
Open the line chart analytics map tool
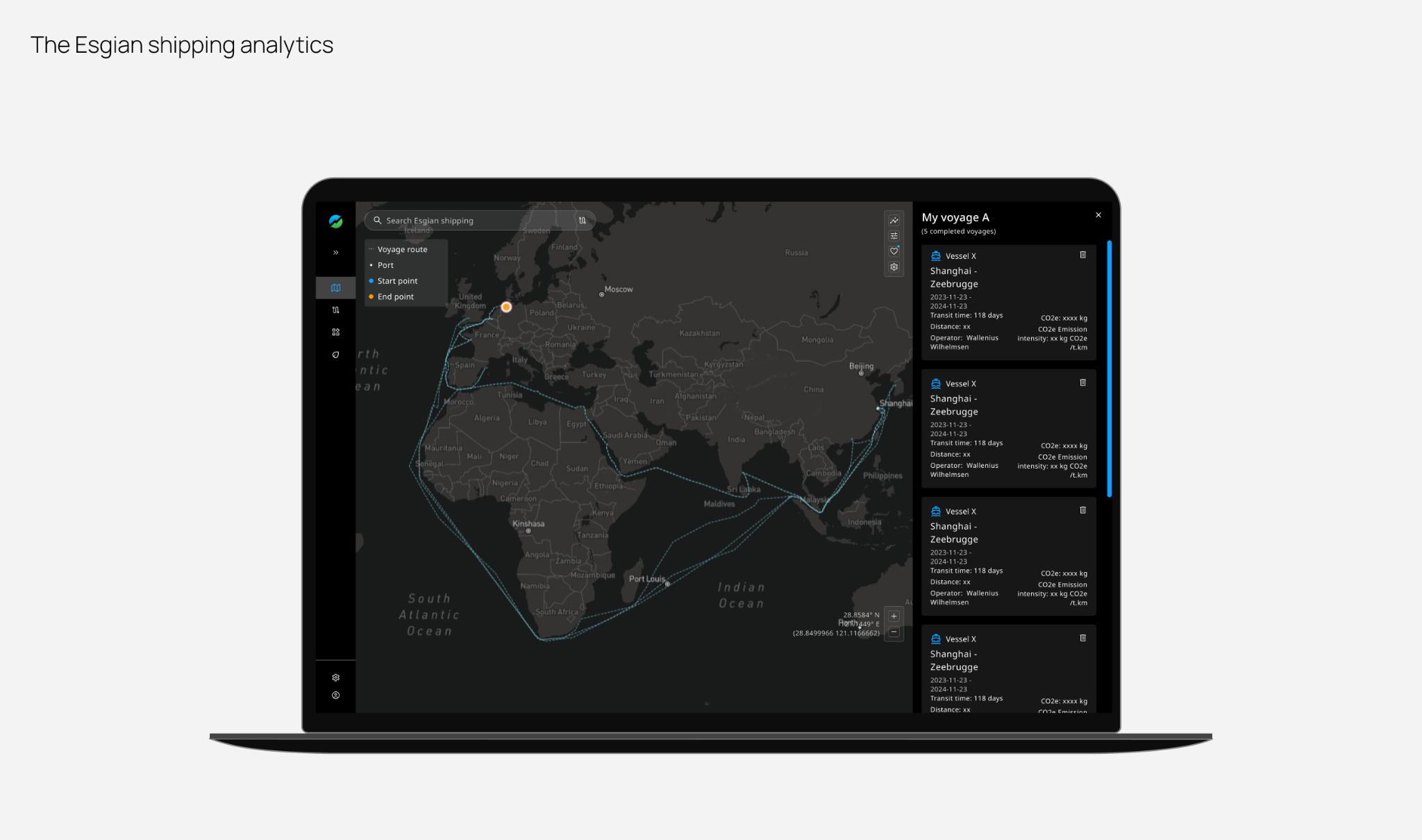click(x=894, y=221)
